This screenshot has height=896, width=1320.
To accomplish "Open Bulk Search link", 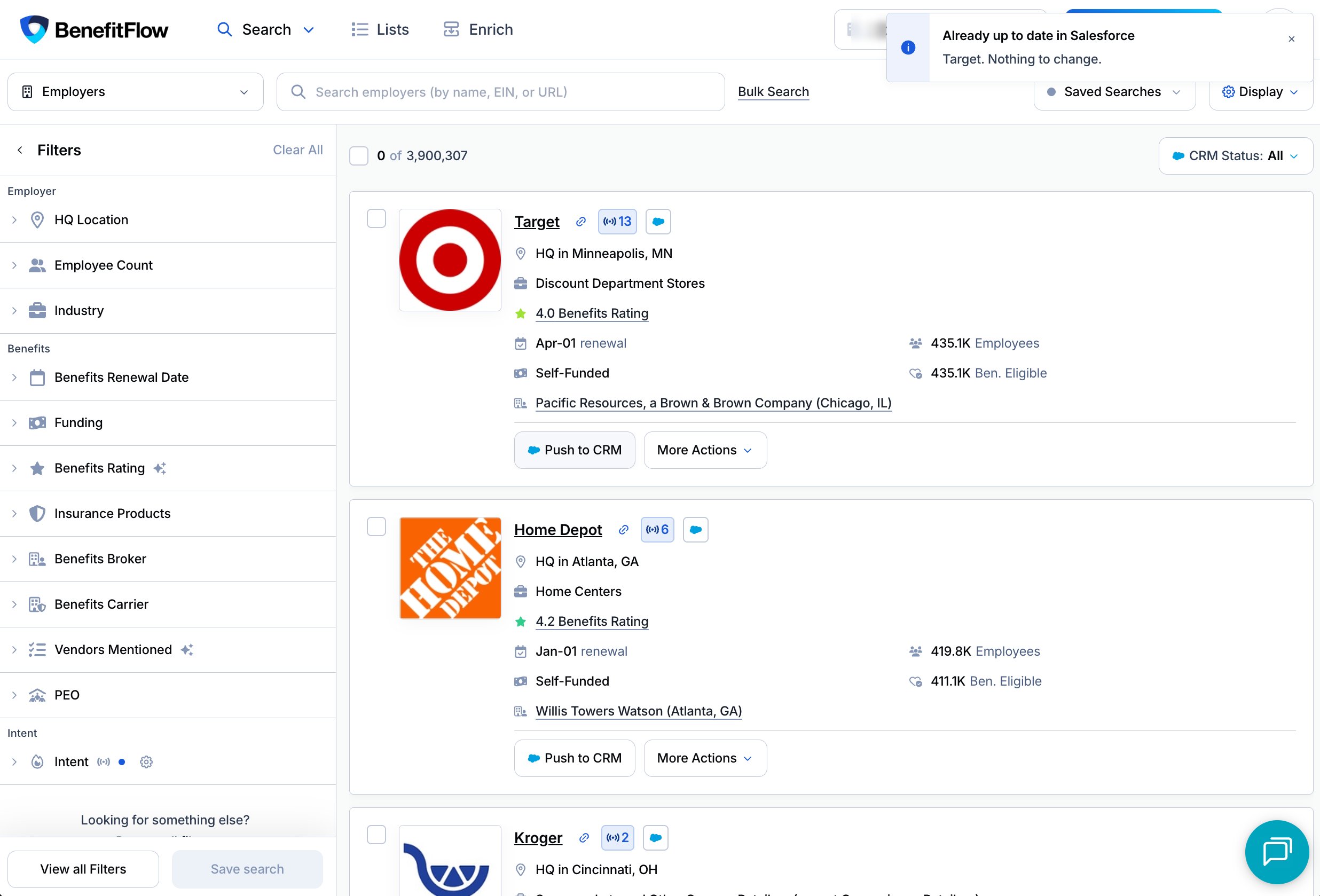I will (773, 92).
